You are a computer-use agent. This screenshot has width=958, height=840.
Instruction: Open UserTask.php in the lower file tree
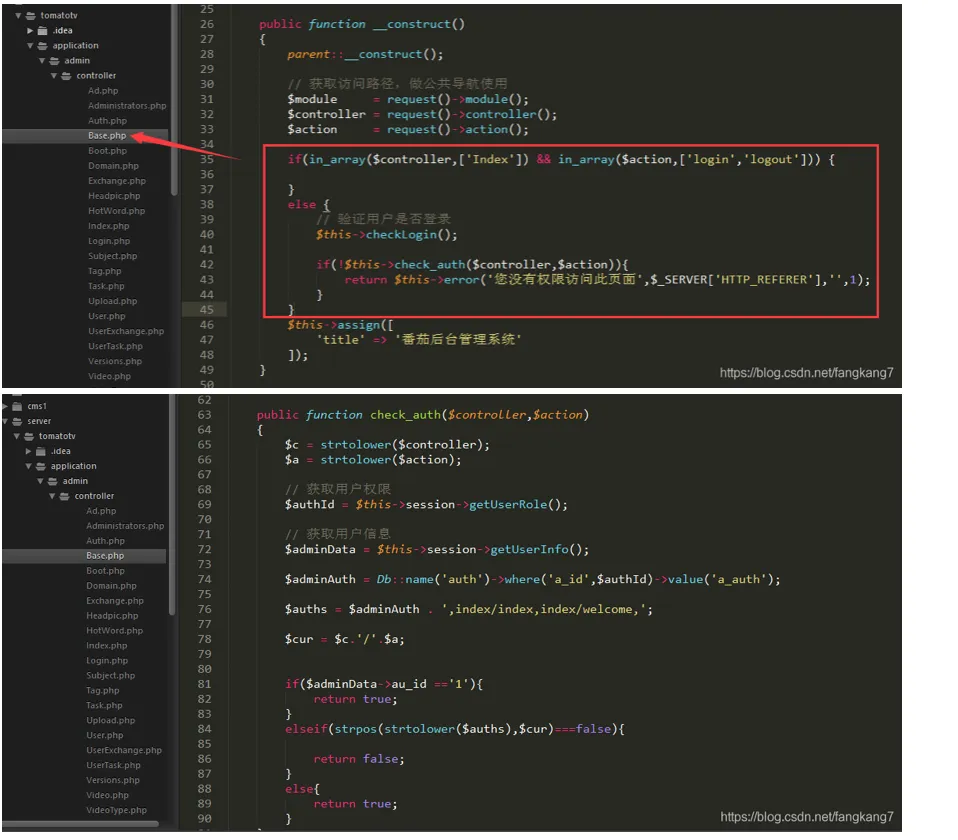click(x=113, y=765)
